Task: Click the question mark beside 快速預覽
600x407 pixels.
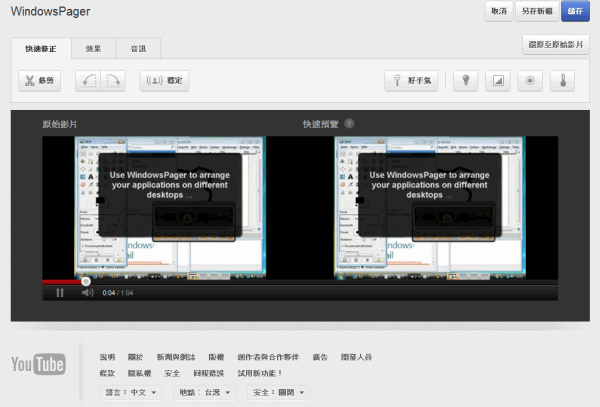Action: [349, 124]
